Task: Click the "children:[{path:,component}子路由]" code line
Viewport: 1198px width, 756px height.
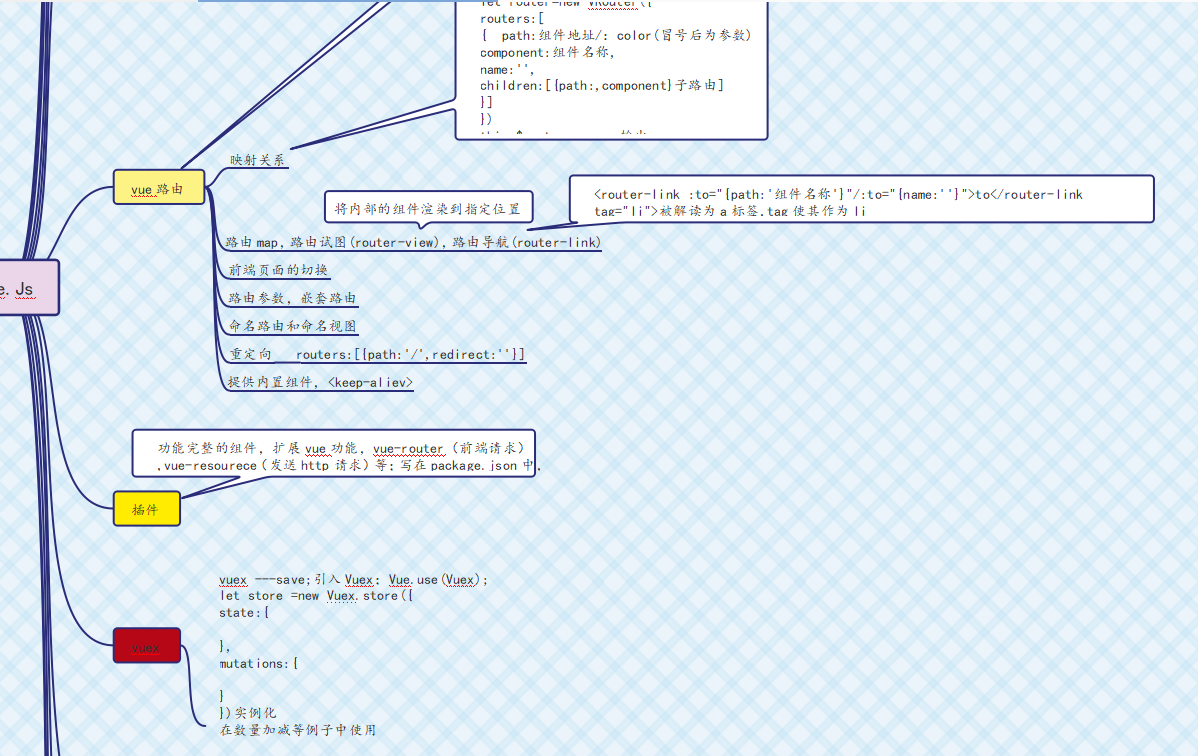Action: (601, 86)
